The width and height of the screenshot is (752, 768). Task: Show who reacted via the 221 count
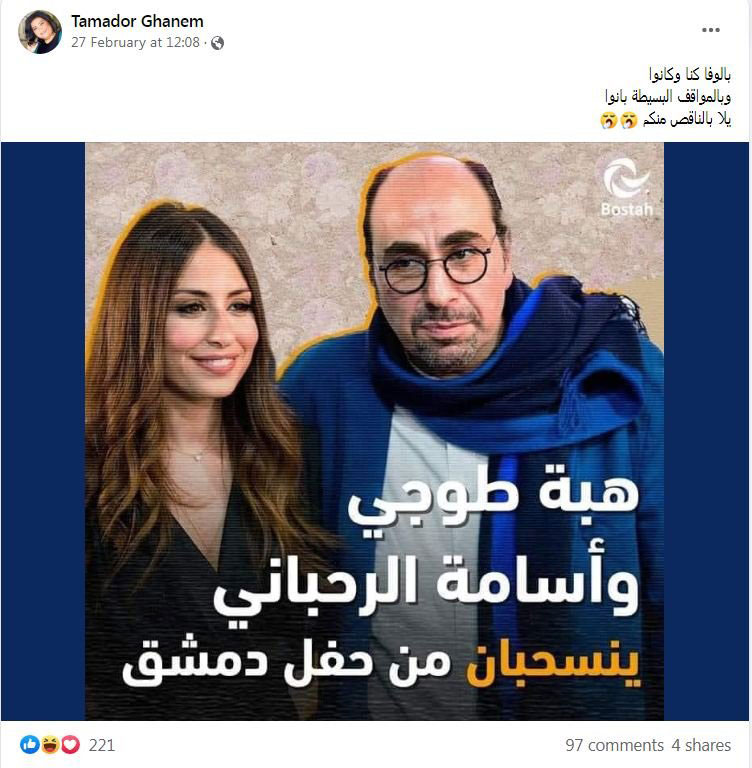tap(101, 745)
